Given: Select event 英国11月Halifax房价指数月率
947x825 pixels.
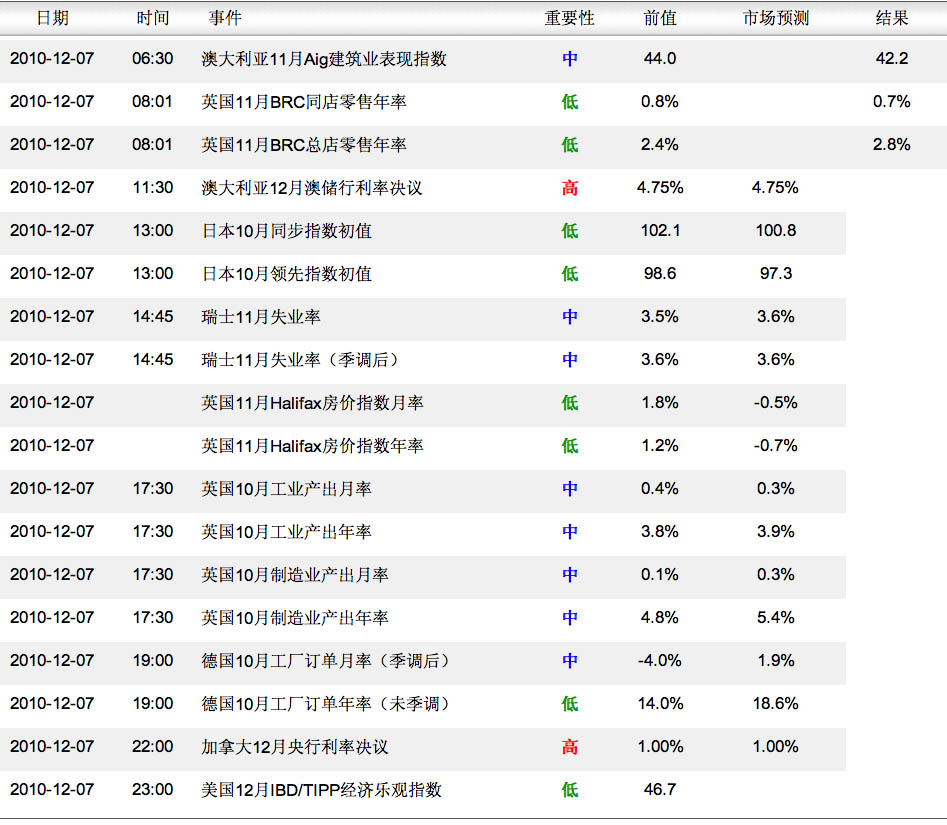Looking at the screenshot, I should click(x=312, y=403).
